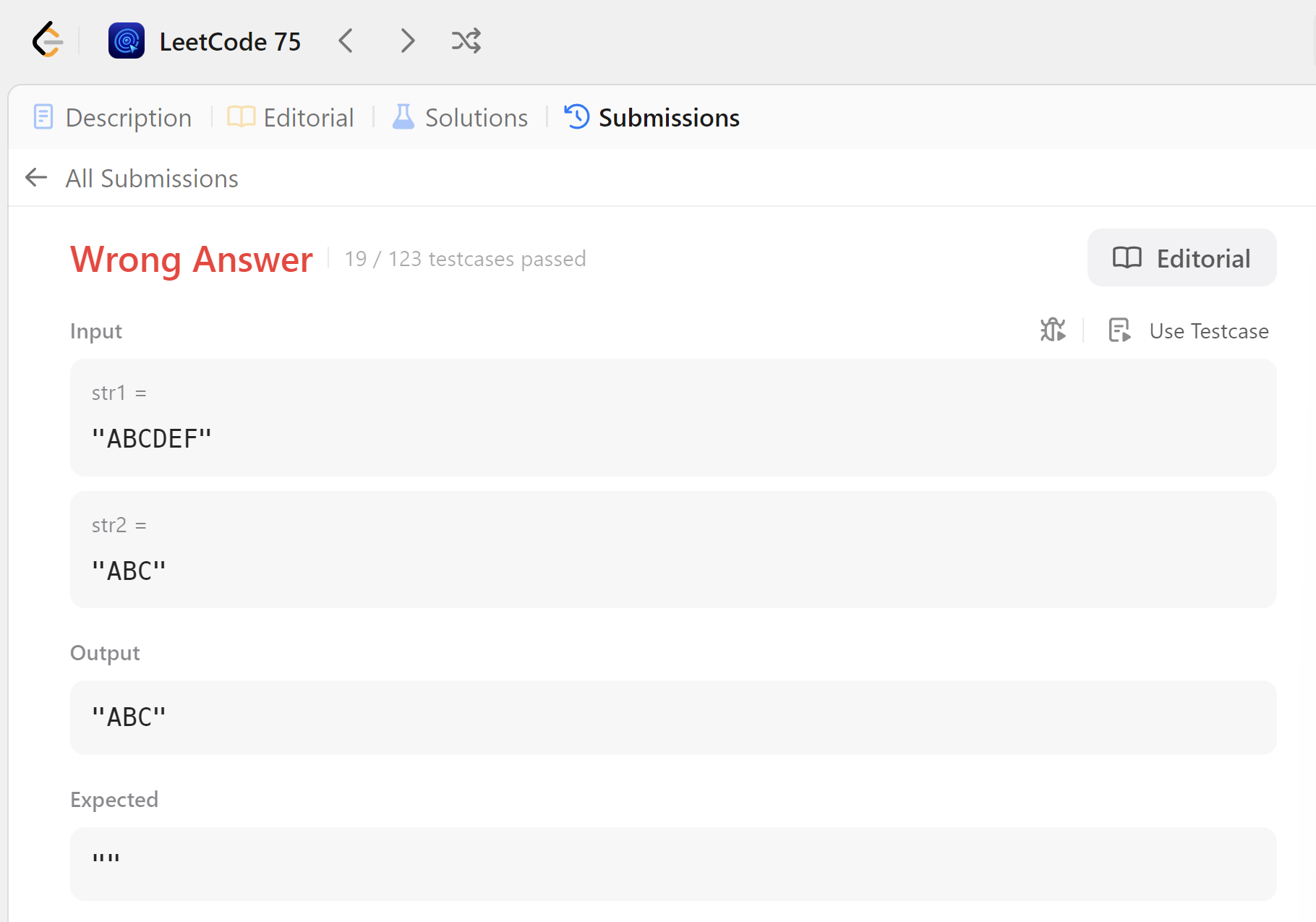The width and height of the screenshot is (1316, 922).
Task: Click the Expected empty string value
Action: [106, 859]
